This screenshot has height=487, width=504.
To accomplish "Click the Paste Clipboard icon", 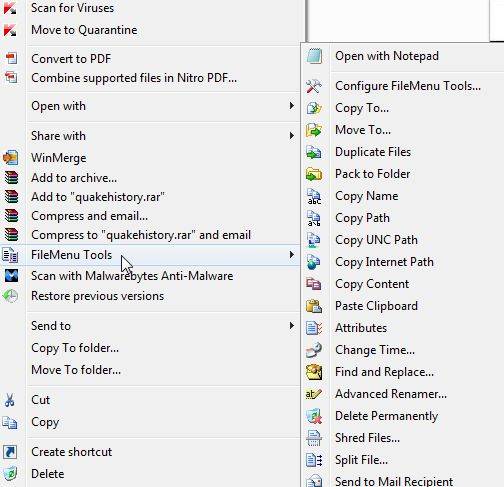I will click(314, 306).
